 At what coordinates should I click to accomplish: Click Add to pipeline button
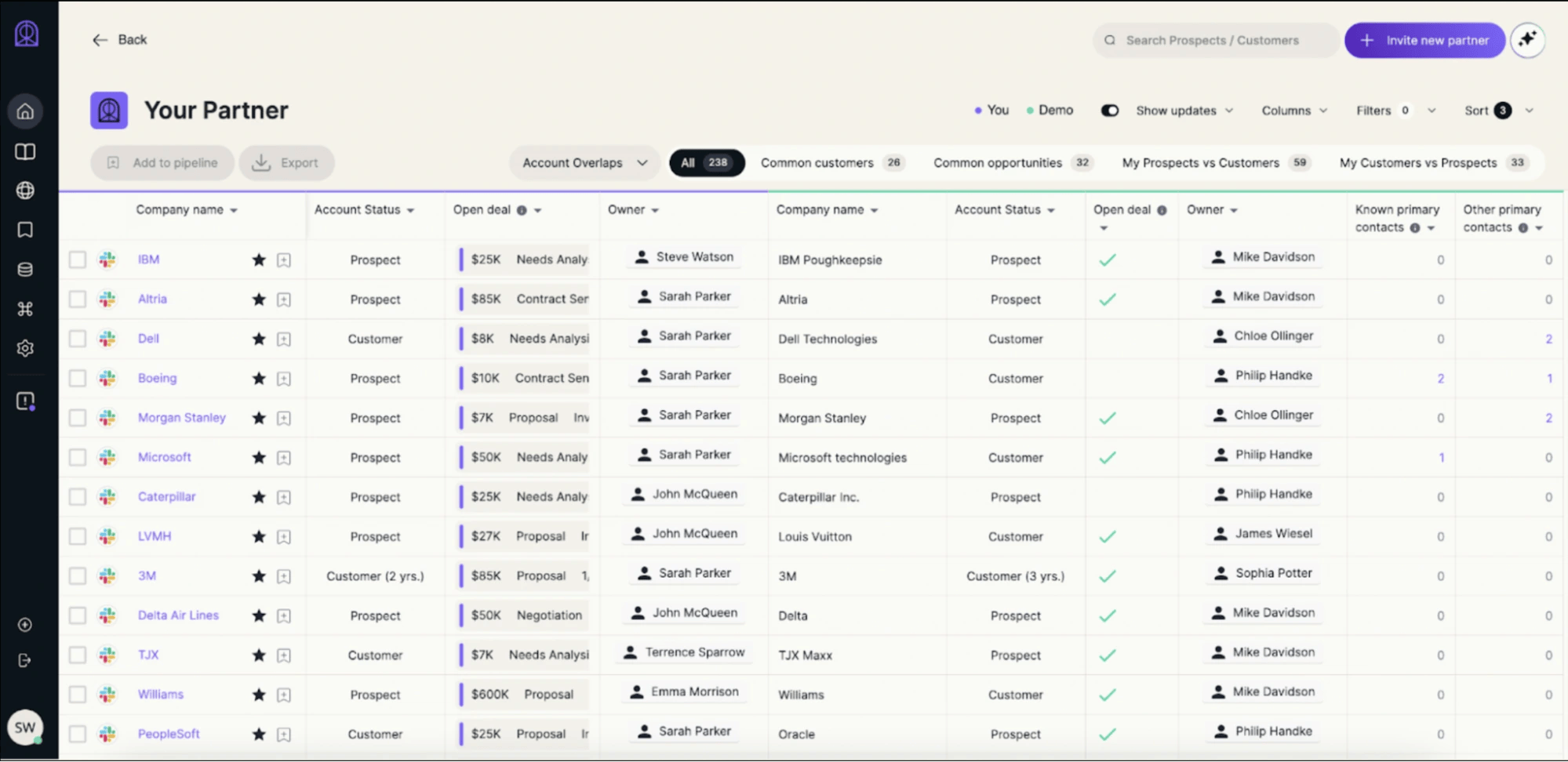(x=162, y=163)
